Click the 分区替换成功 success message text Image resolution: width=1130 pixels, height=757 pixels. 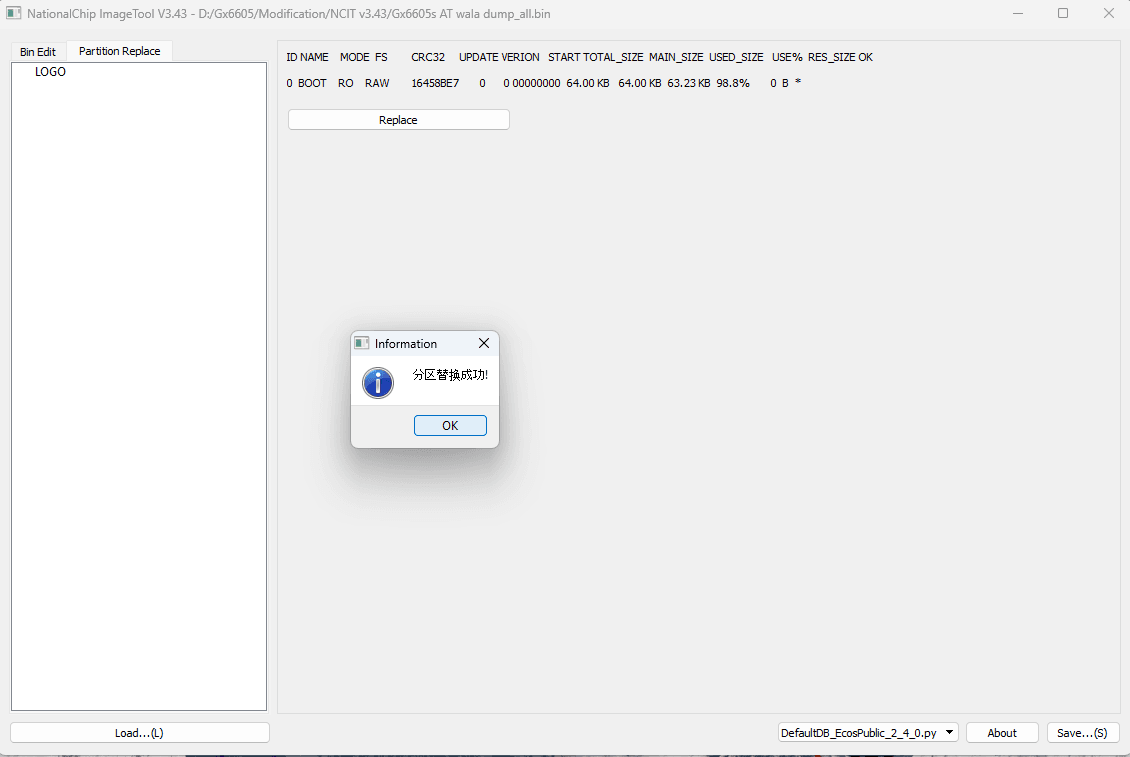[451, 373]
